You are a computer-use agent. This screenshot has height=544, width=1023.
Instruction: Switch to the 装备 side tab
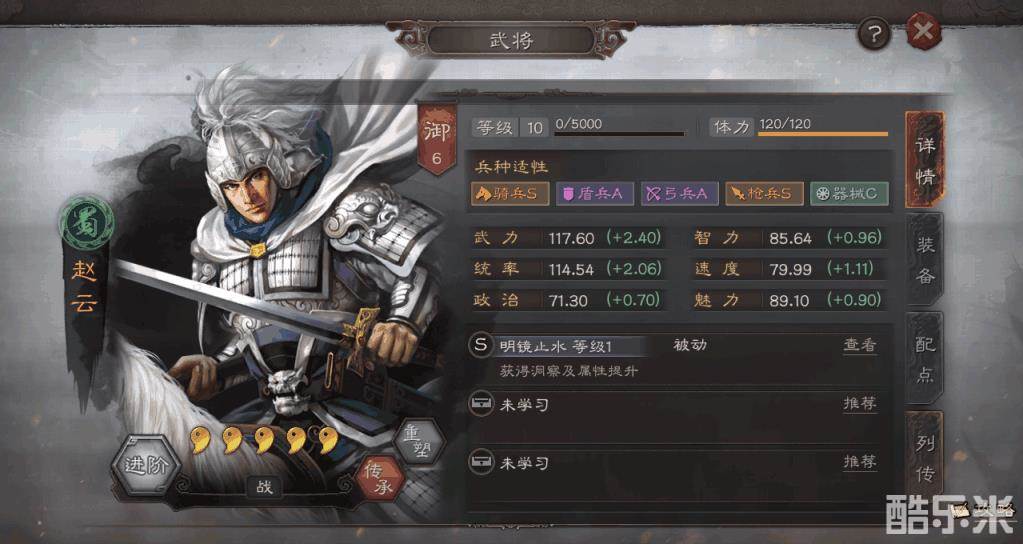pyautogui.click(x=924, y=260)
